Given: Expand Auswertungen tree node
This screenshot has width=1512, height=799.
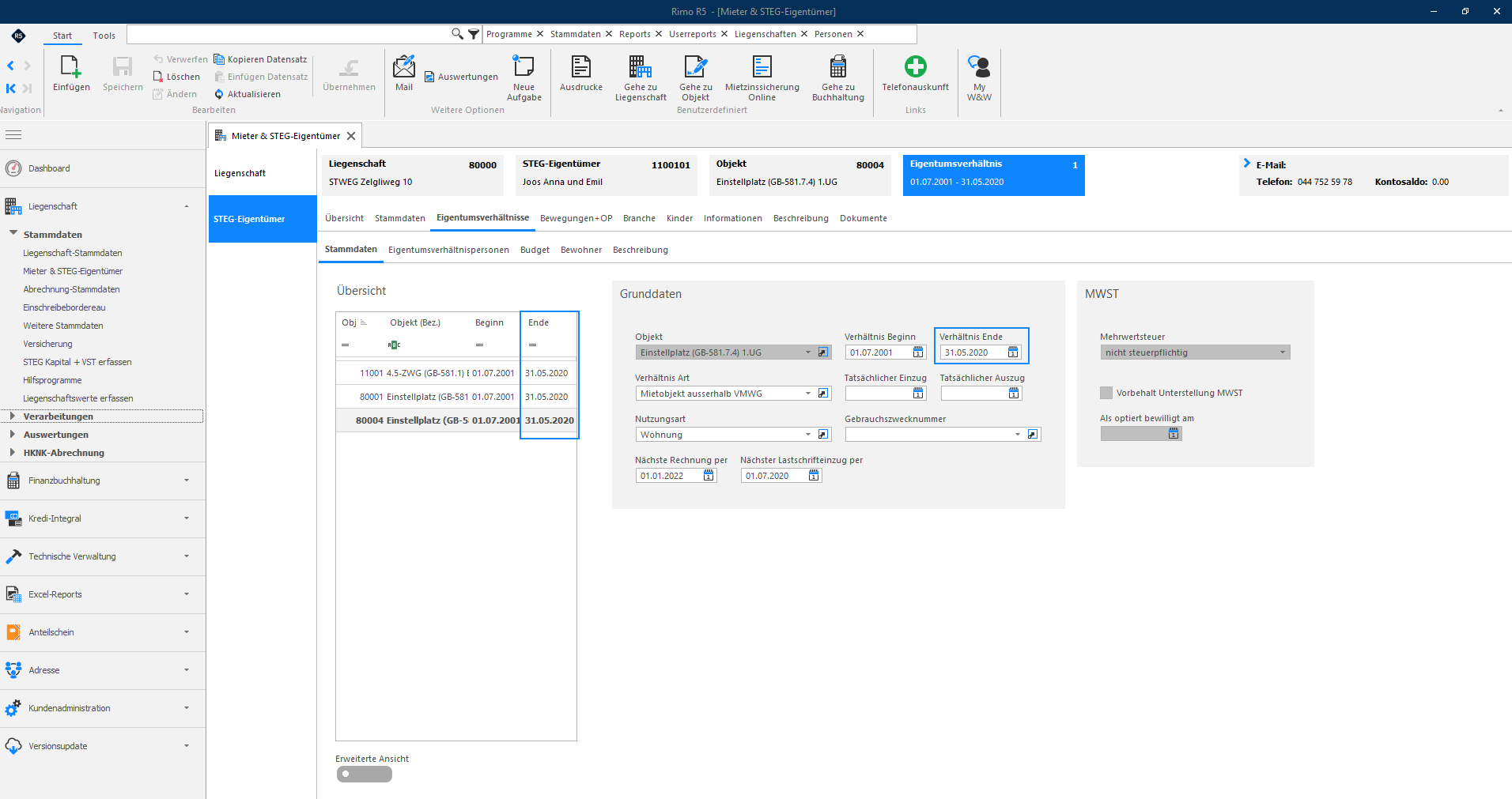Looking at the screenshot, I should tap(12, 435).
